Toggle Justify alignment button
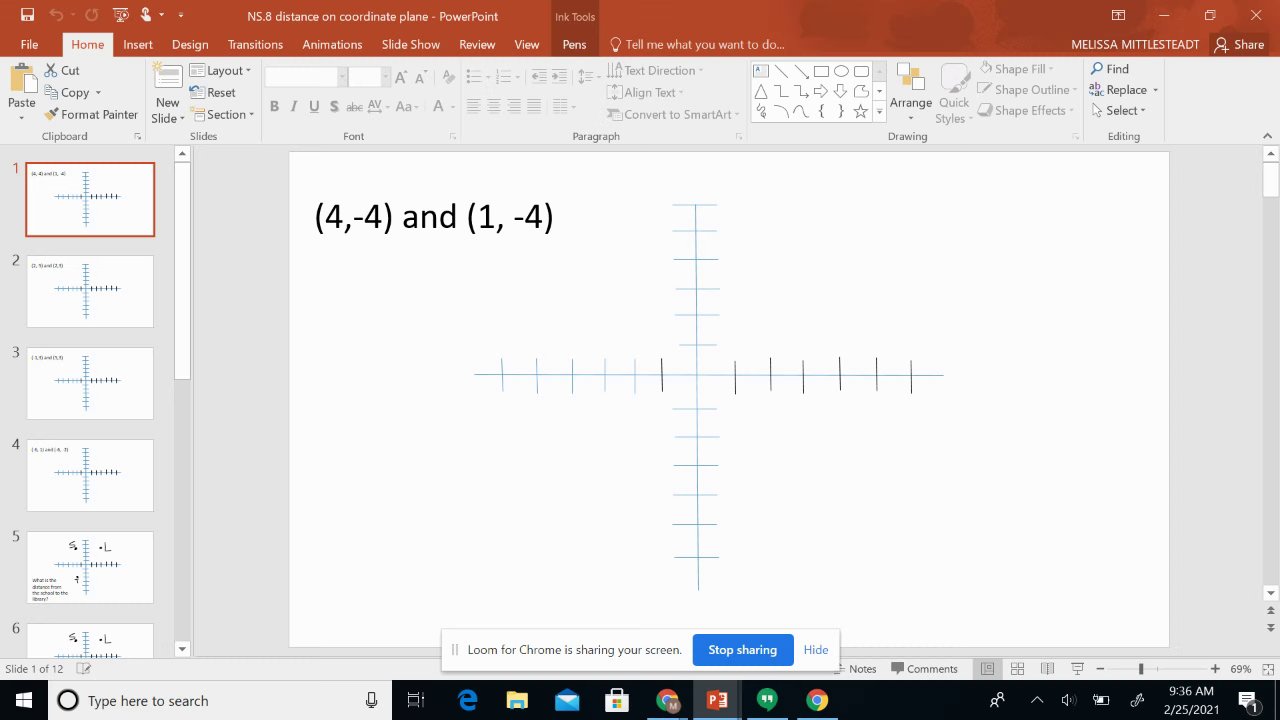1280x720 pixels. tap(534, 106)
